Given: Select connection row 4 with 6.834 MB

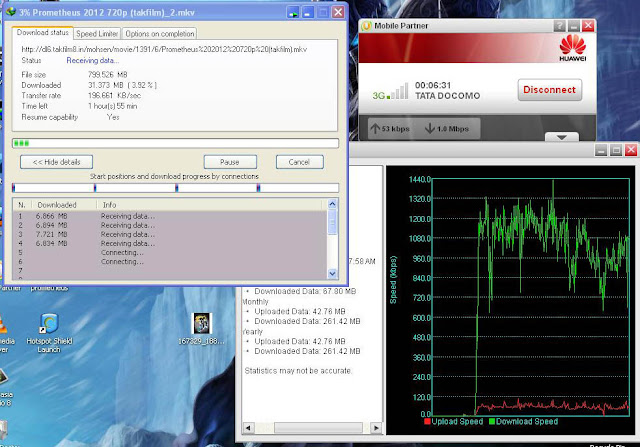Looking at the screenshot, I should (170, 243).
